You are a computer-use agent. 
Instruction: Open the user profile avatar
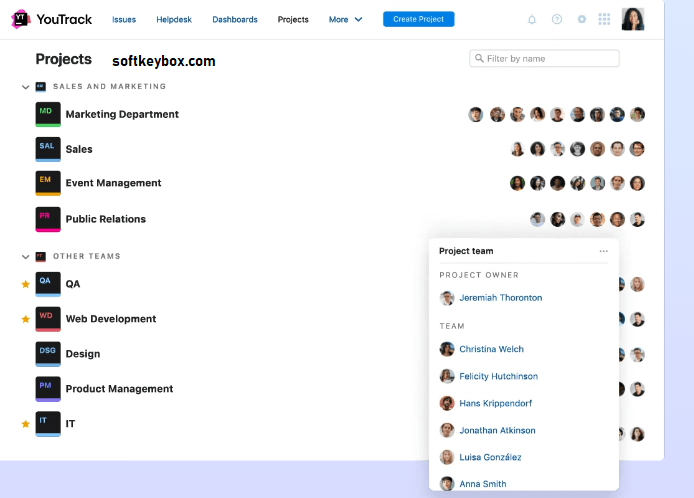click(x=633, y=19)
